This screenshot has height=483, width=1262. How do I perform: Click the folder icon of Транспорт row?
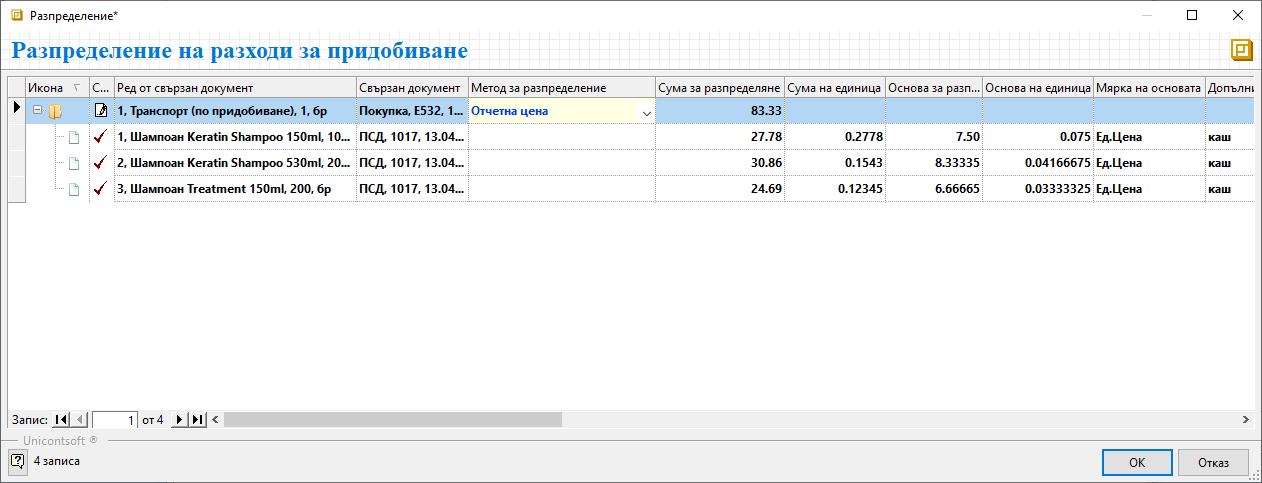pos(56,111)
